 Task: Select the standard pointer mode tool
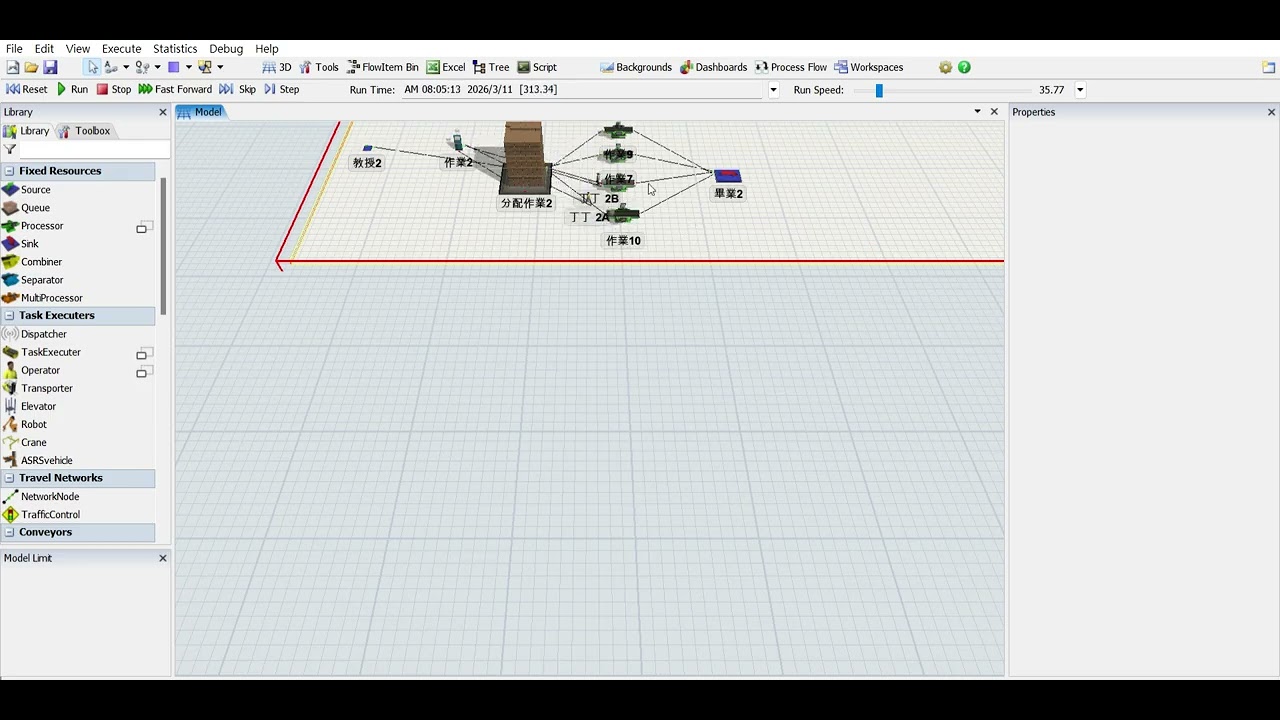93,67
